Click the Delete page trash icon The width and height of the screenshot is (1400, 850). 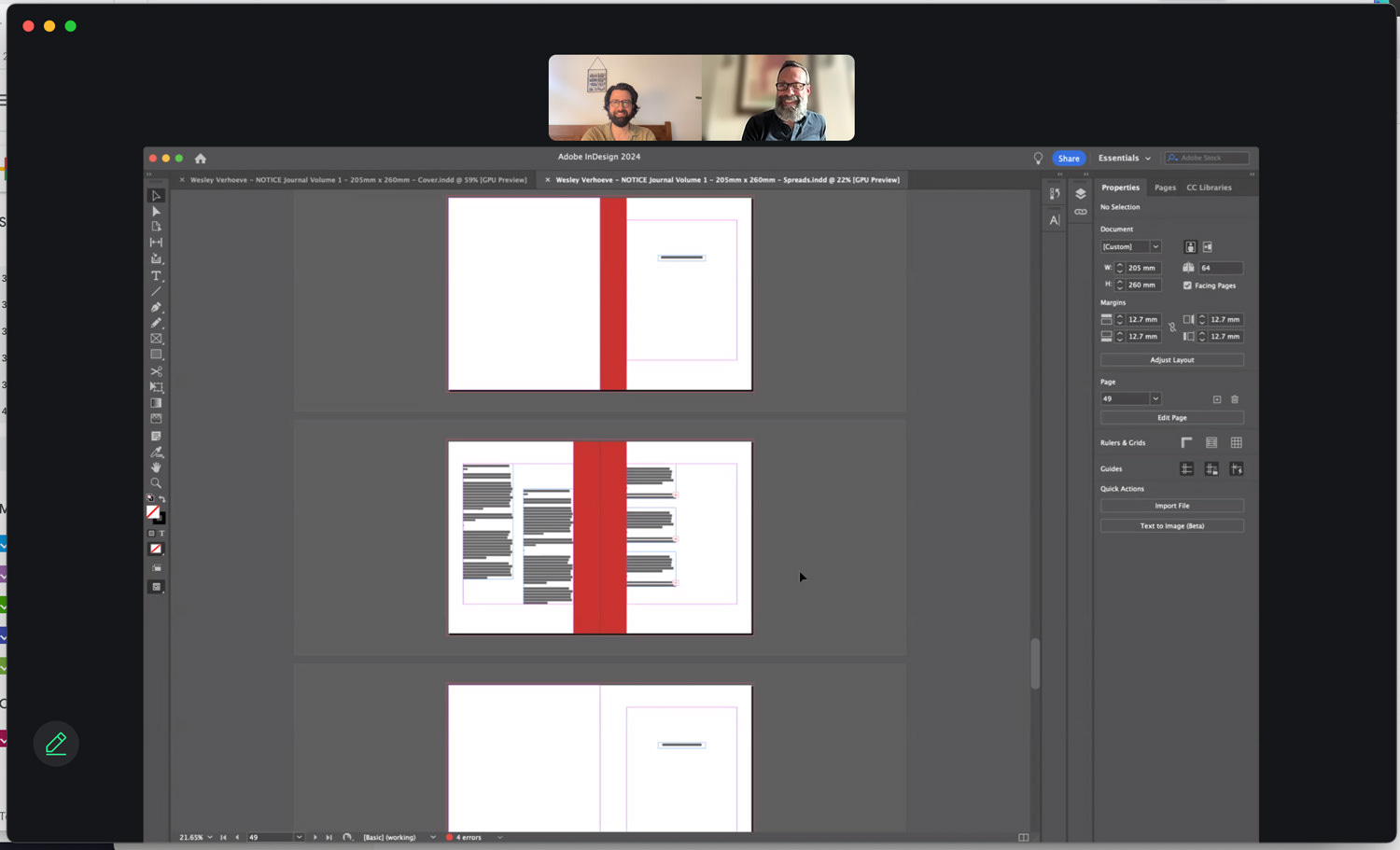[x=1235, y=399]
